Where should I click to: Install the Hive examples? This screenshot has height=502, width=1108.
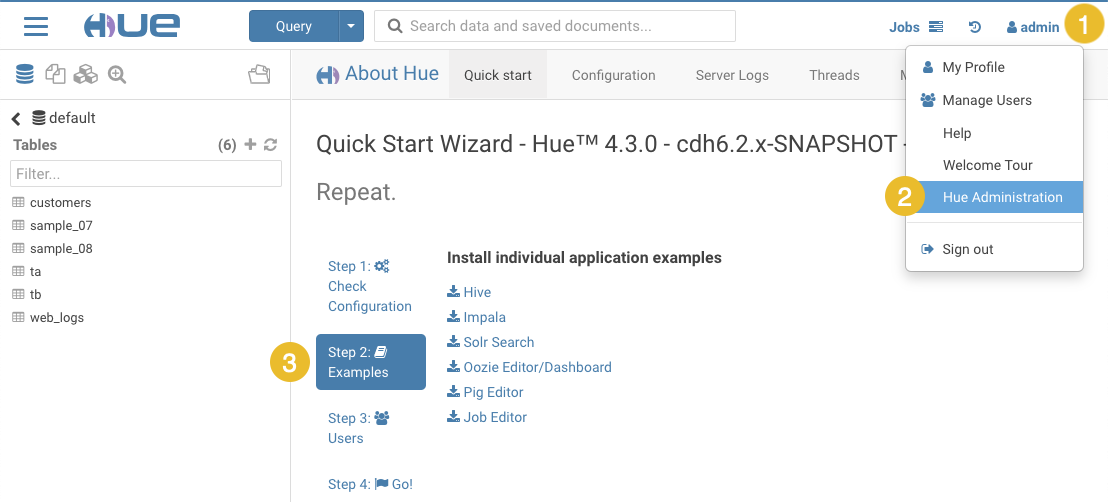tap(476, 292)
